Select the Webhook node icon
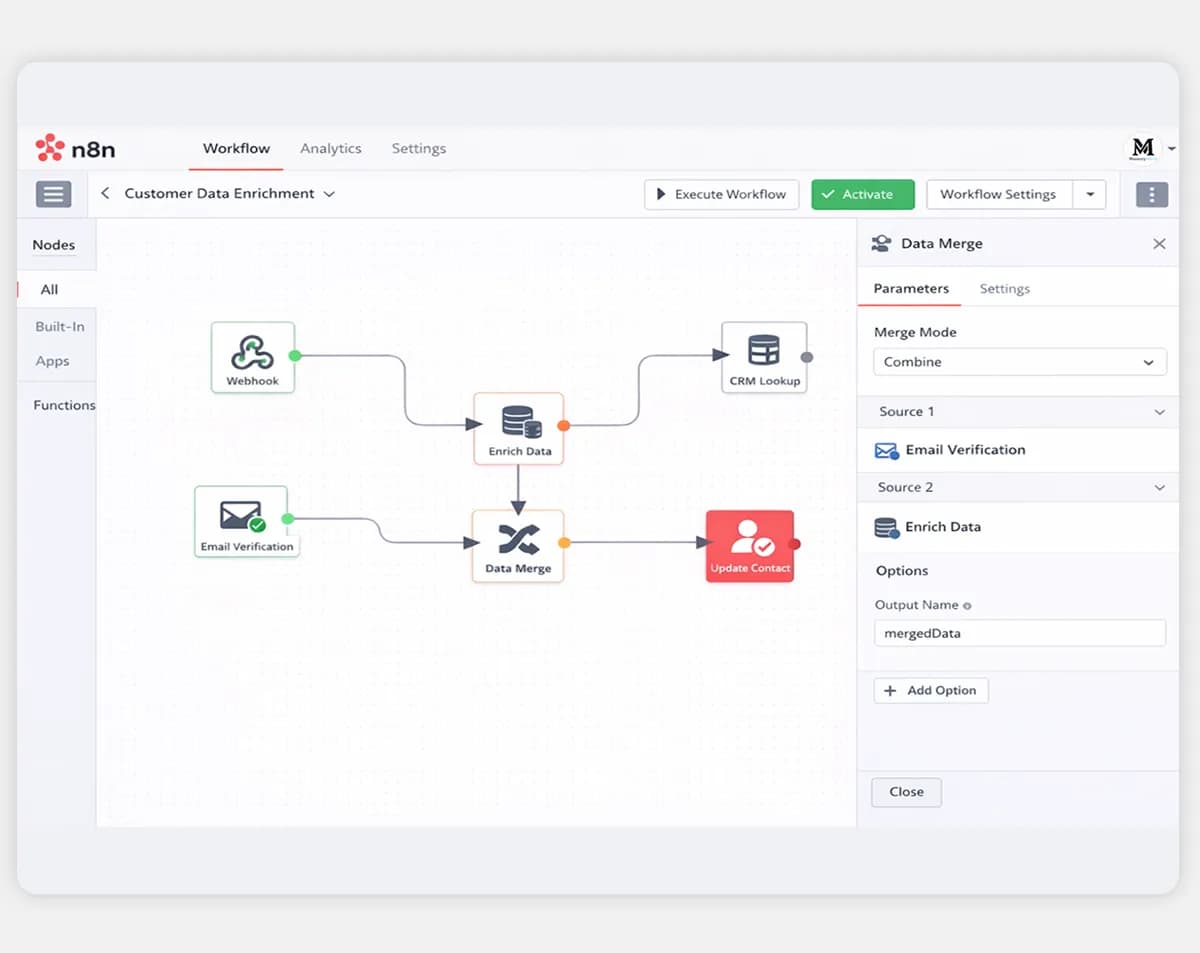Viewport: 1200px width, 953px height. click(x=253, y=357)
